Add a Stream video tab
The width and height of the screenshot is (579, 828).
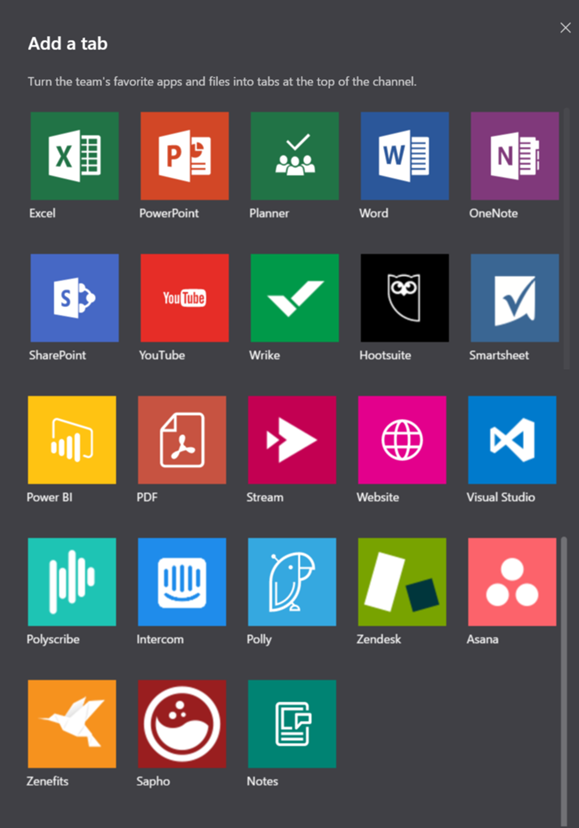click(292, 440)
